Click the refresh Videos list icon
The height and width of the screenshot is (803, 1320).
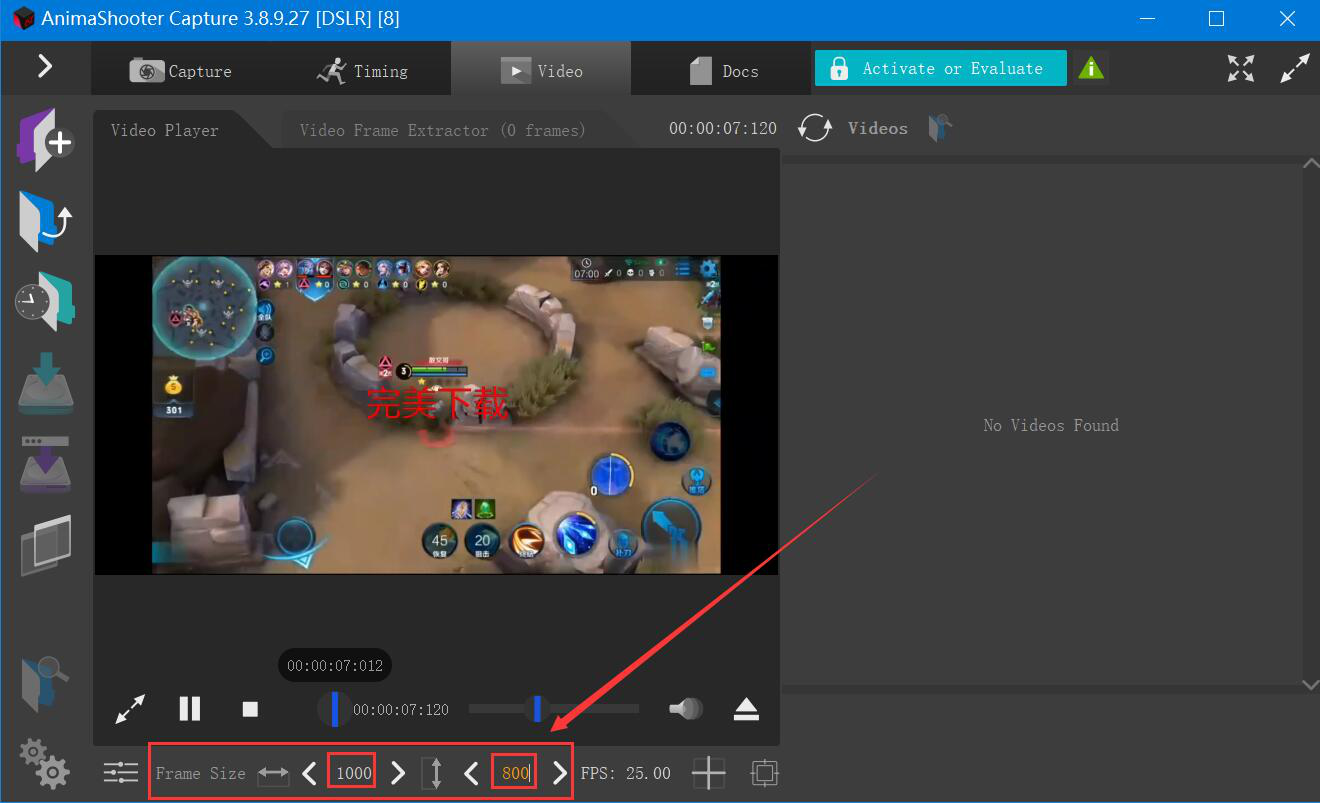pos(815,128)
